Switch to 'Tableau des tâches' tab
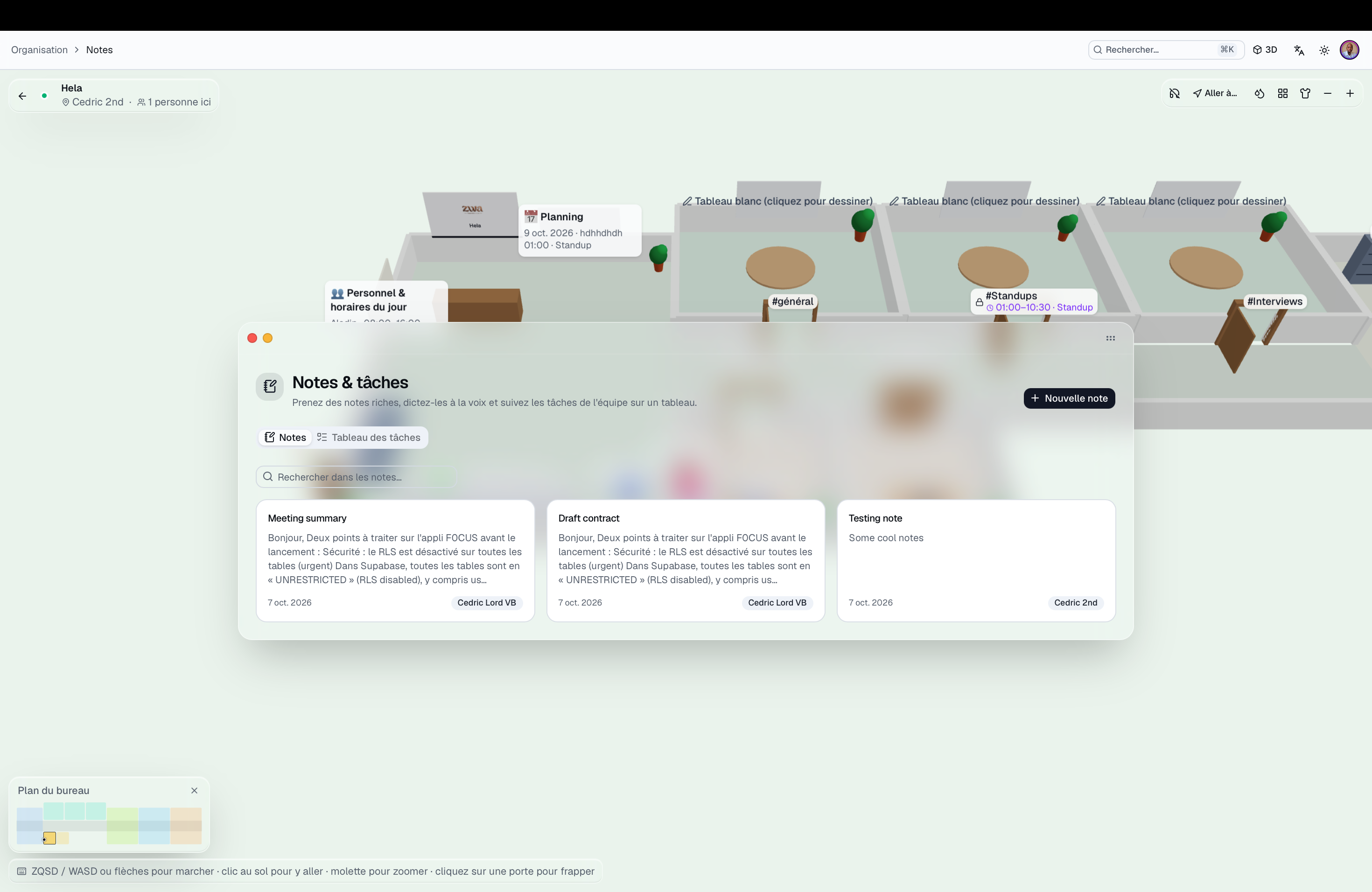 point(369,437)
